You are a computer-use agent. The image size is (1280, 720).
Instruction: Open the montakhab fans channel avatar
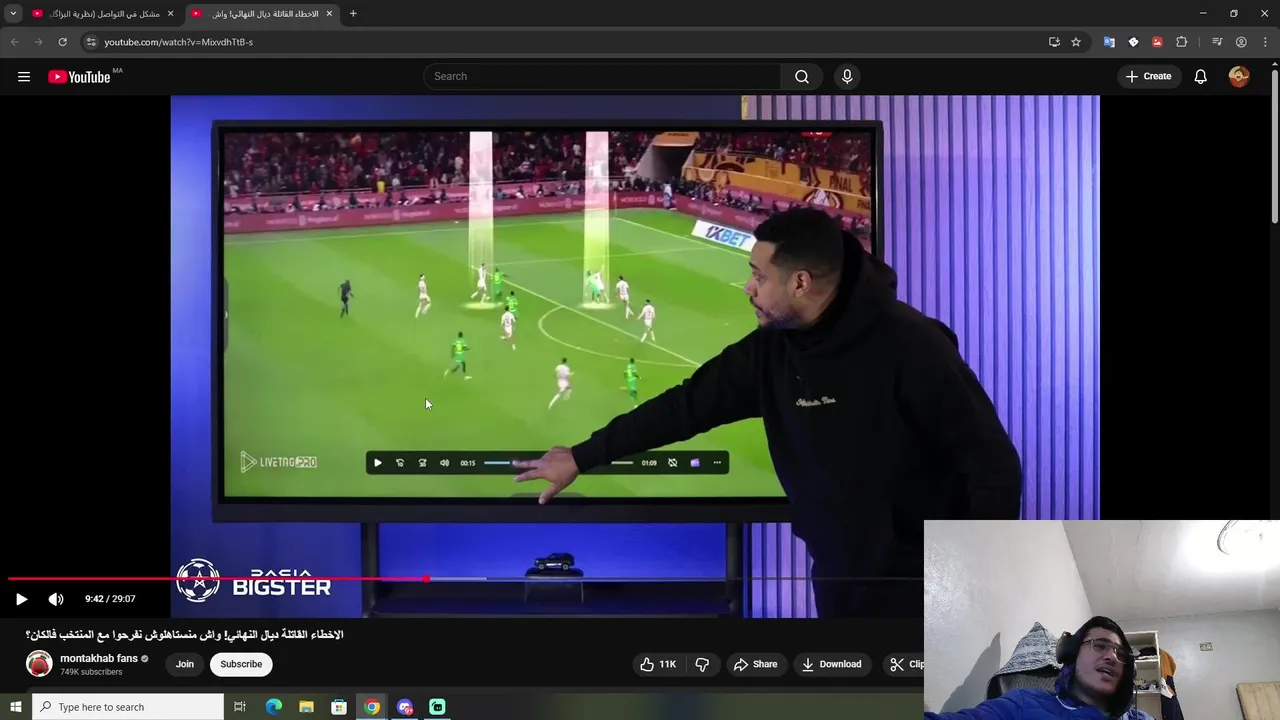[39, 664]
